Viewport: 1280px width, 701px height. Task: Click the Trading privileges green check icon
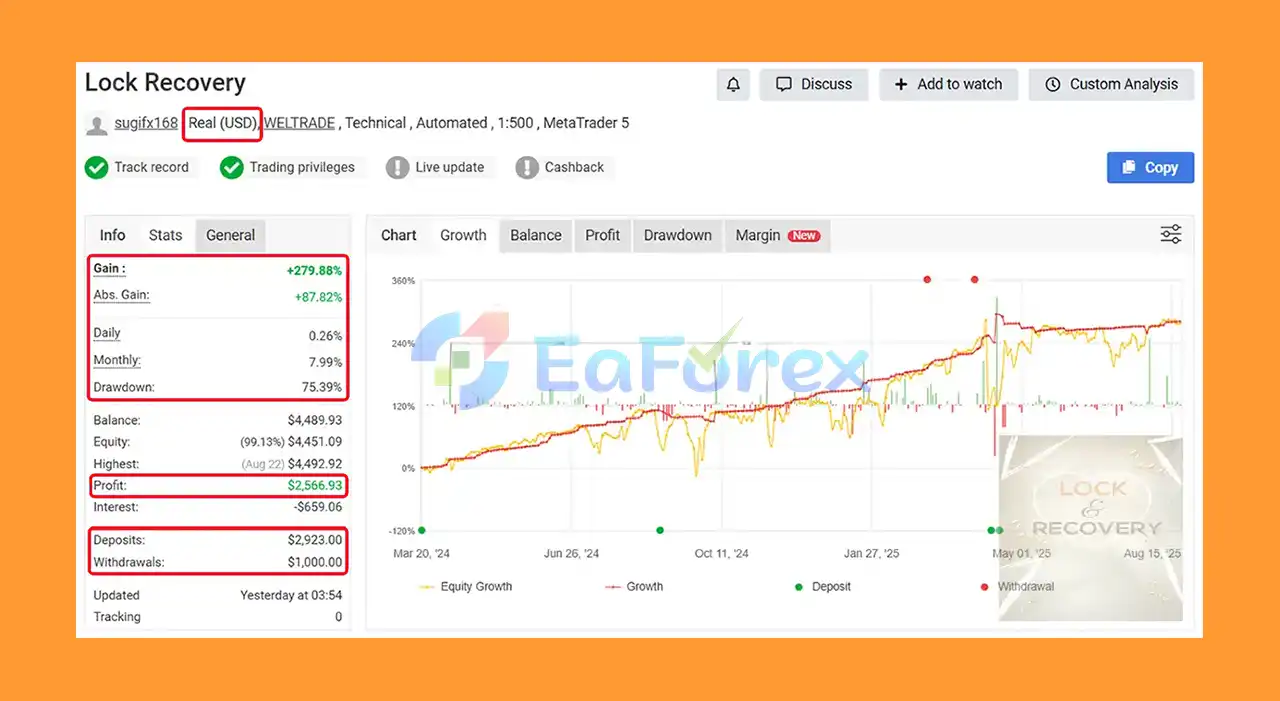[232, 168]
